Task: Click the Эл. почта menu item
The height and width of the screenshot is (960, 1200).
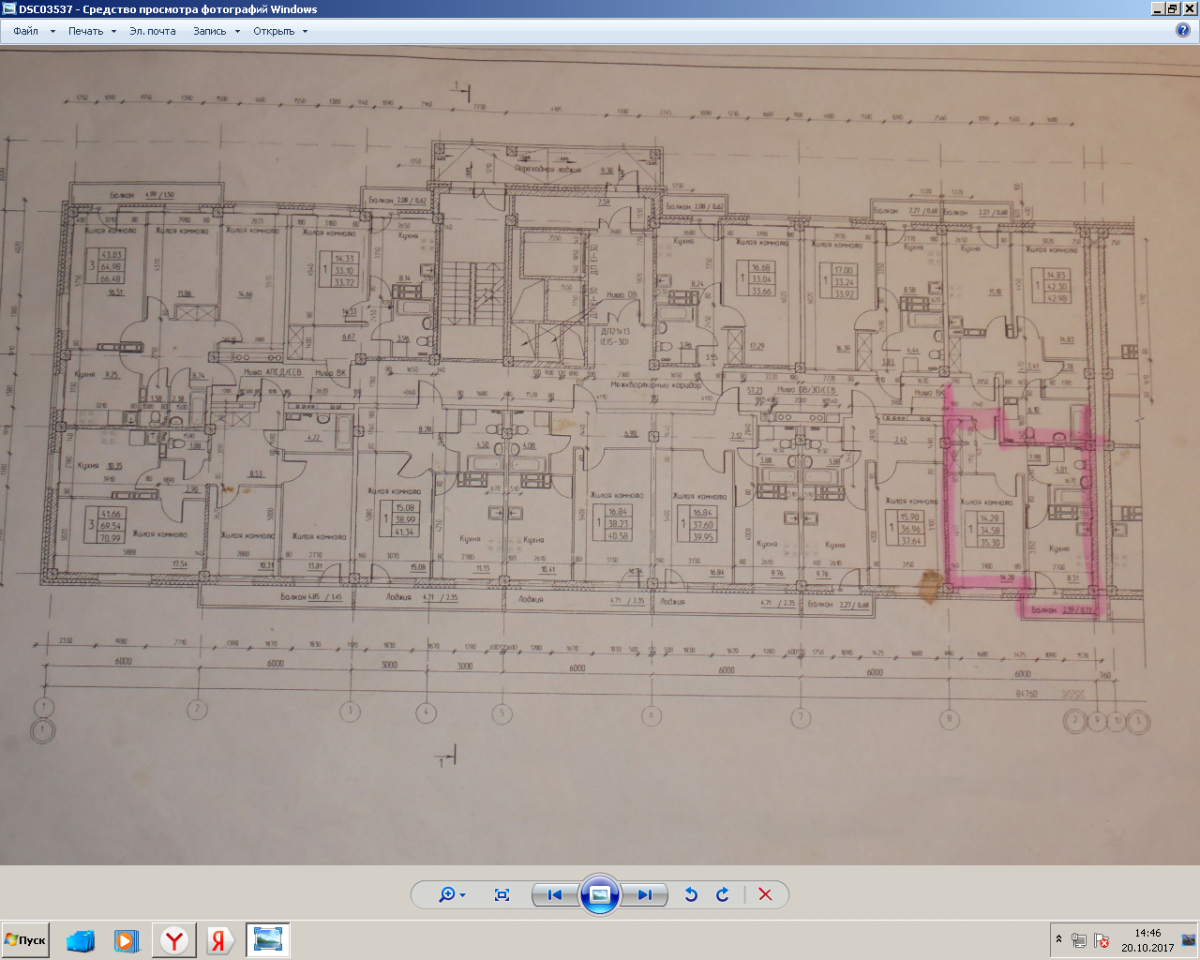Action: 152,31
